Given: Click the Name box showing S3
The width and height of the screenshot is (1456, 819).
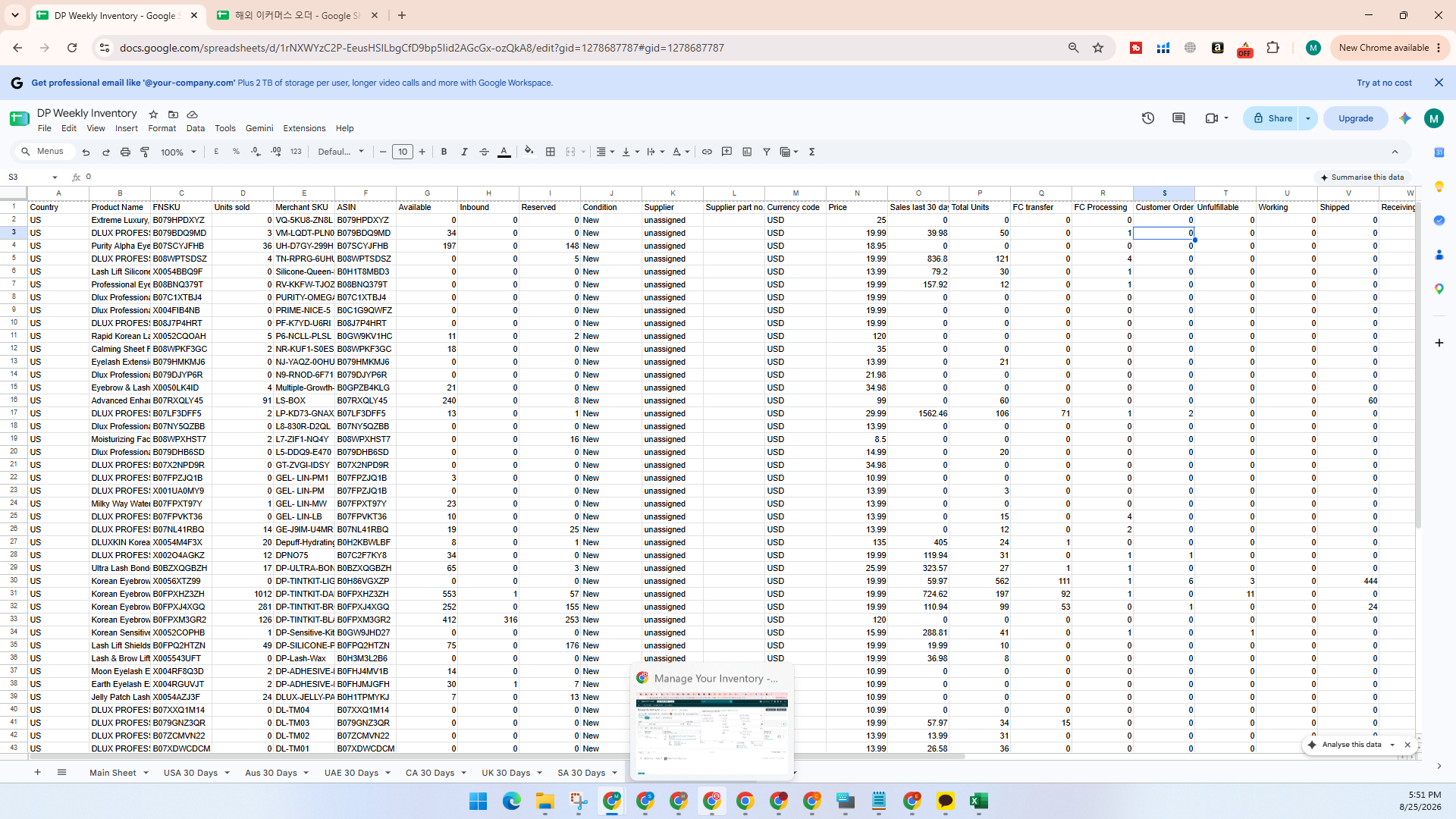Looking at the screenshot, I should 33,177.
